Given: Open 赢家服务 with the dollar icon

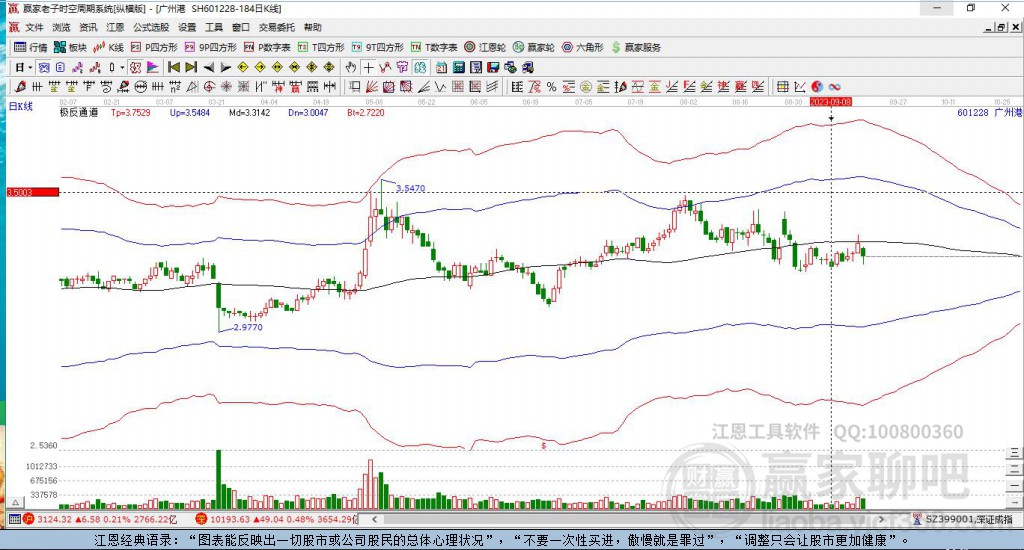Looking at the screenshot, I should (x=636, y=47).
